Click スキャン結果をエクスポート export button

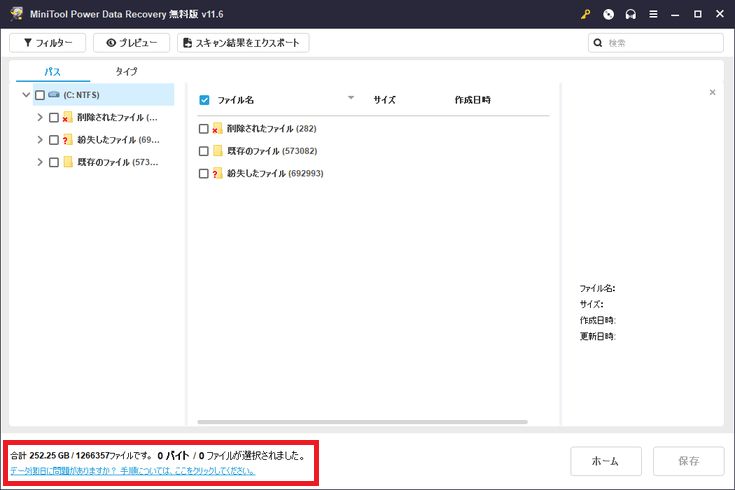pos(243,43)
